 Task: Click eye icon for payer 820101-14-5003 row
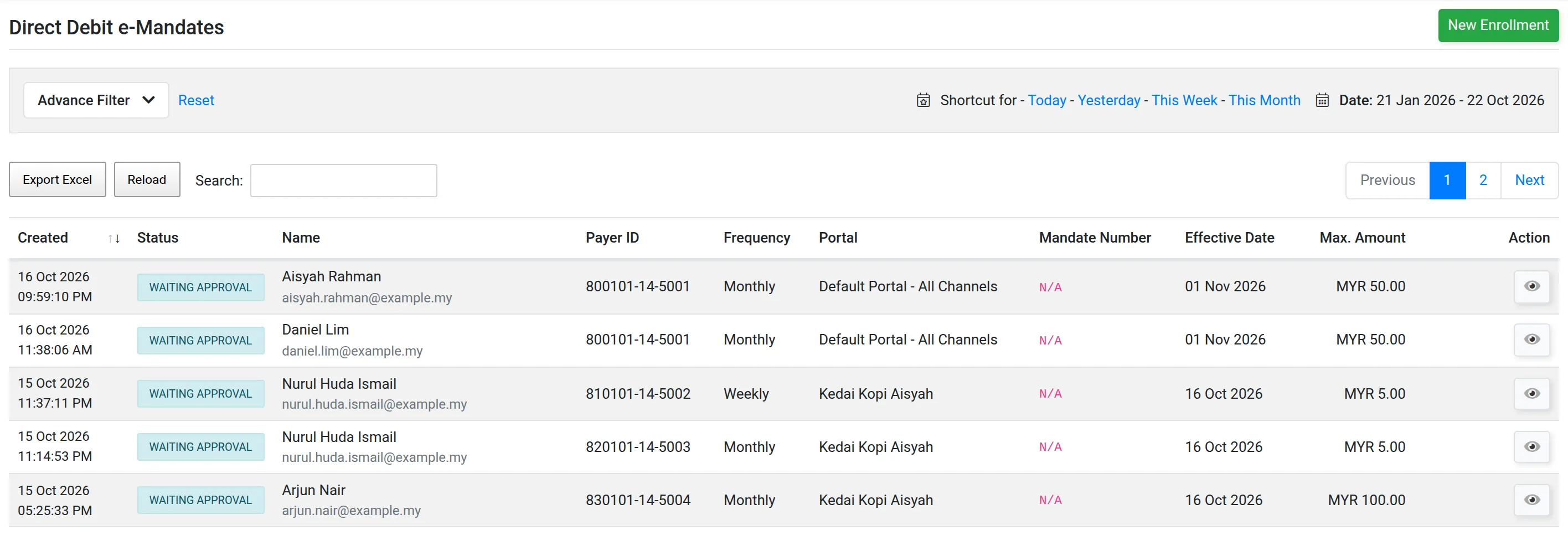pyautogui.click(x=1531, y=447)
